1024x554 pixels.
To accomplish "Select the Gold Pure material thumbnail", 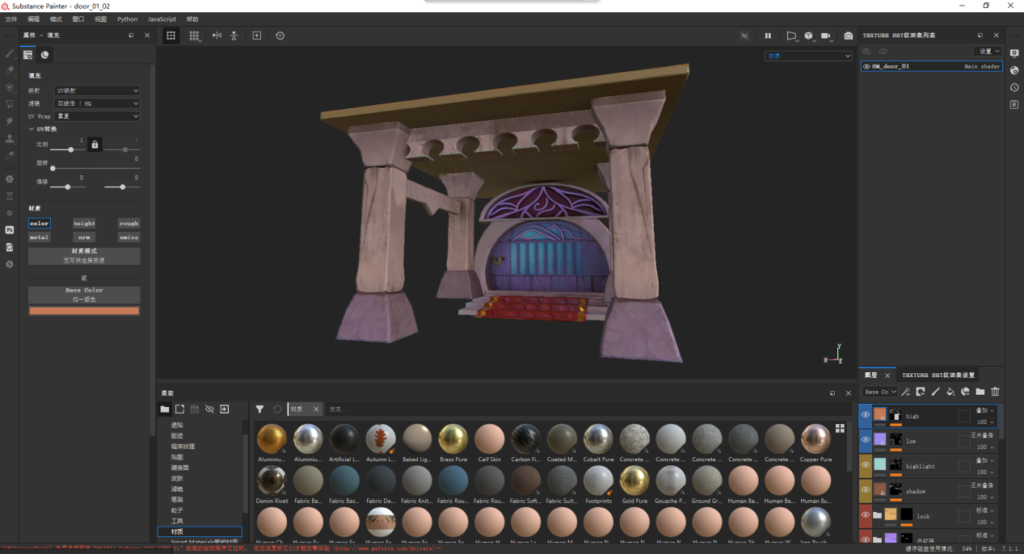I will tap(633, 481).
